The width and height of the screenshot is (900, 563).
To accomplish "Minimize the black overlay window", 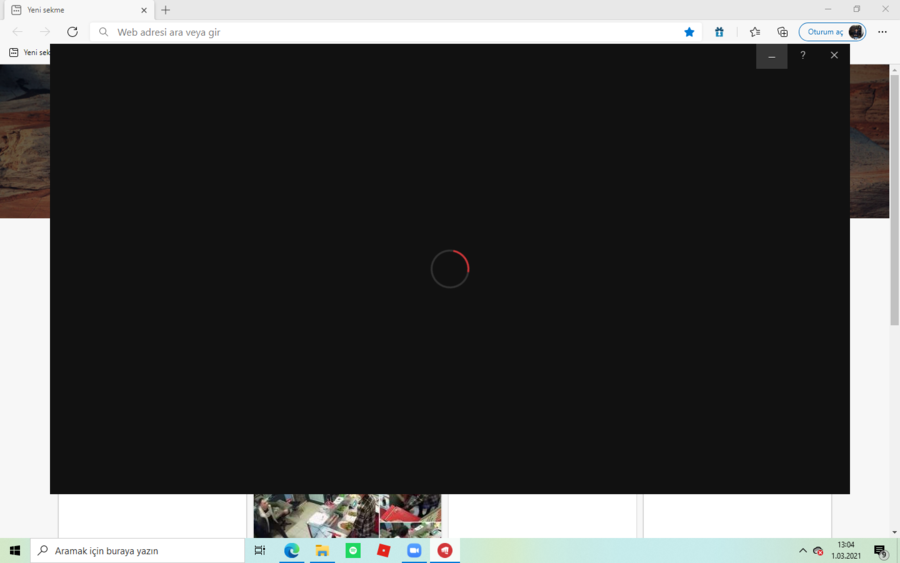I will click(x=771, y=56).
